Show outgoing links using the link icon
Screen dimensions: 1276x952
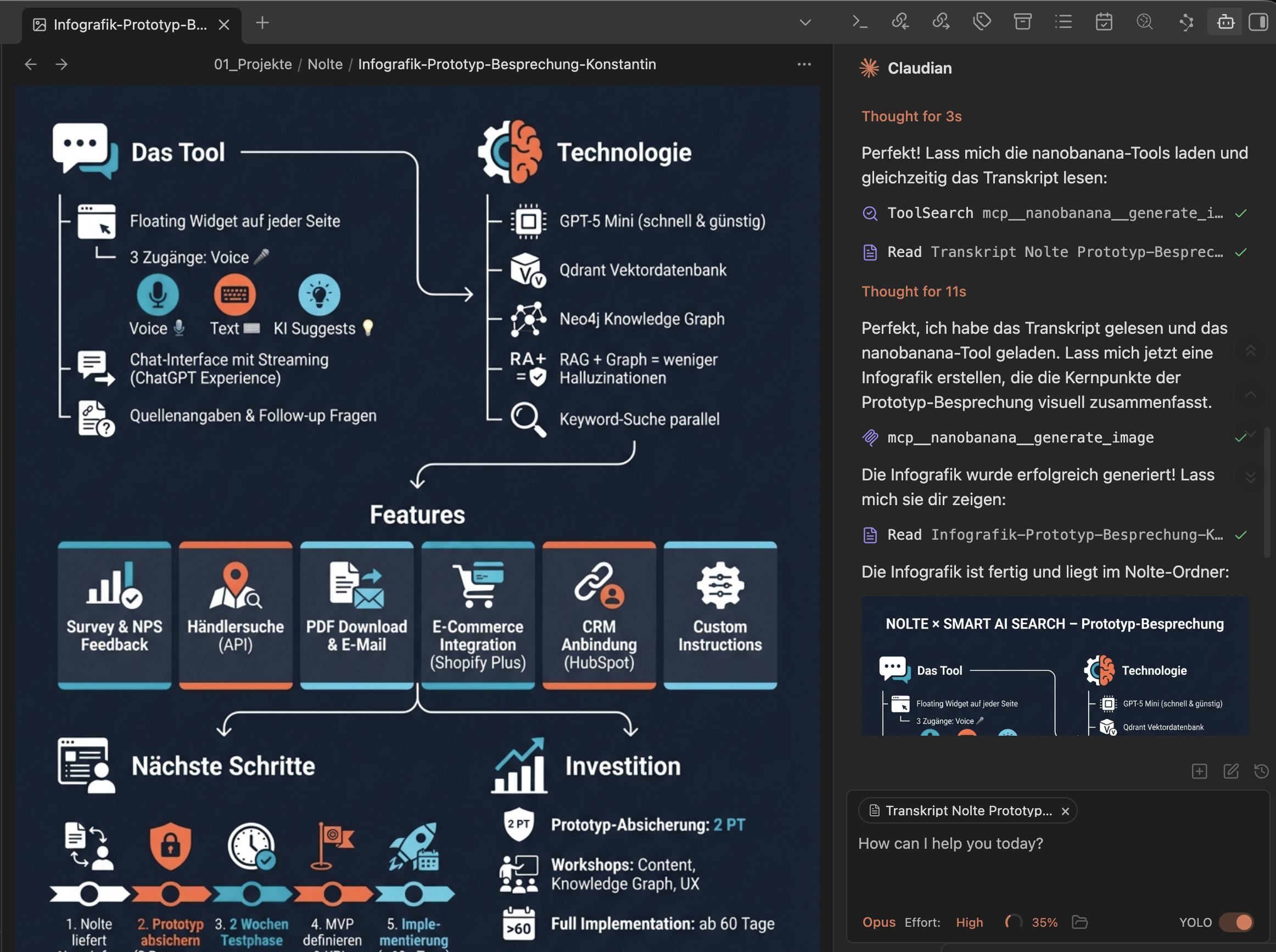point(941,22)
